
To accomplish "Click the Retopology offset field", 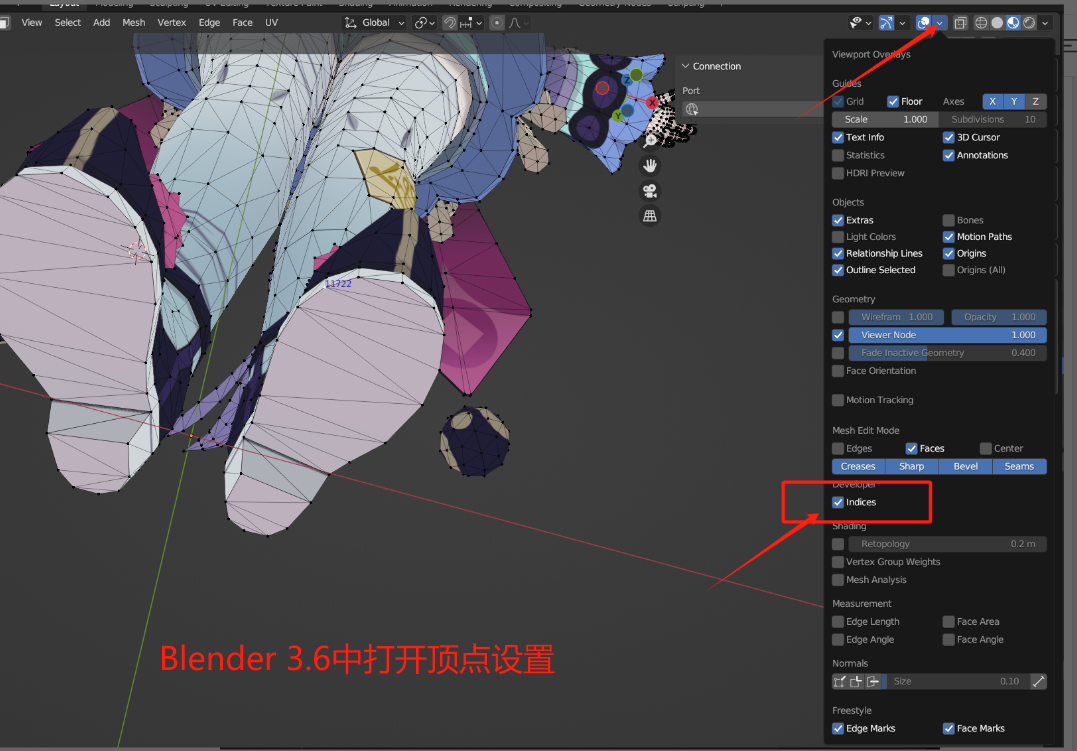I will point(948,544).
